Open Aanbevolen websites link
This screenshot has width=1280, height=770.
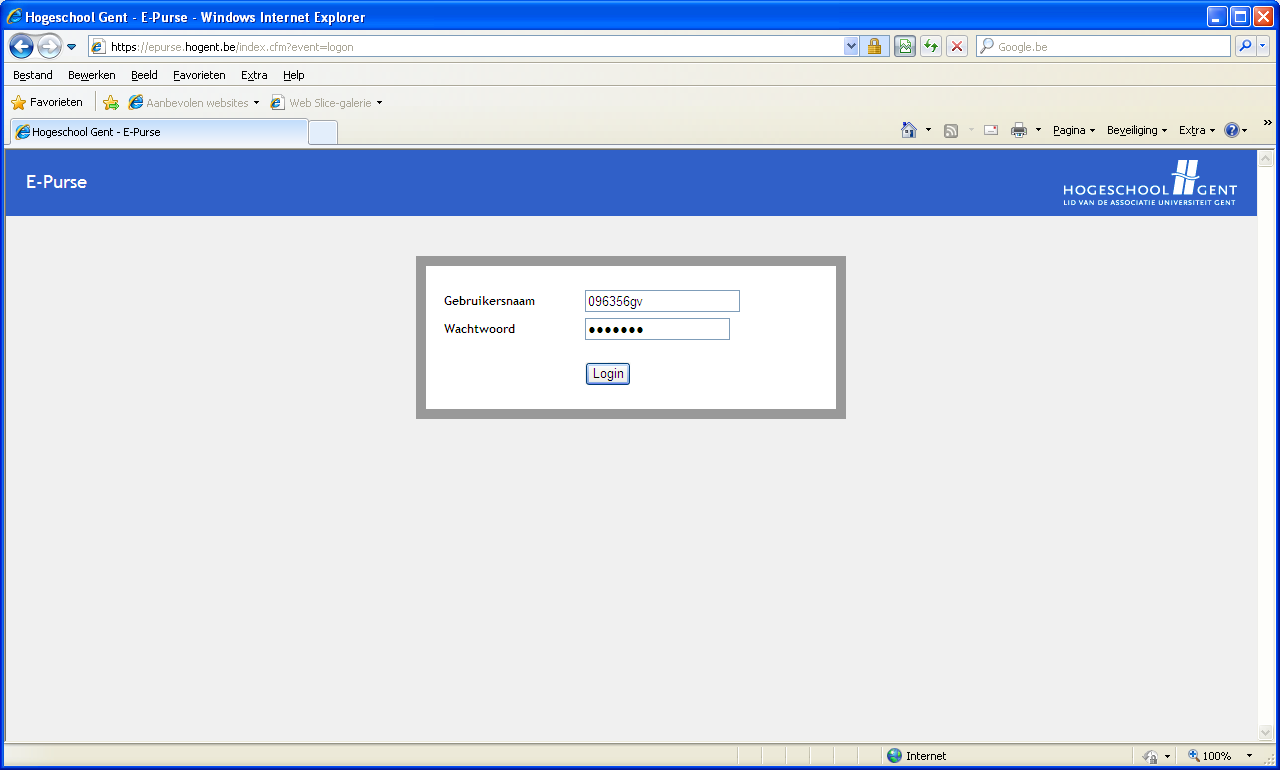pyautogui.click(x=194, y=102)
